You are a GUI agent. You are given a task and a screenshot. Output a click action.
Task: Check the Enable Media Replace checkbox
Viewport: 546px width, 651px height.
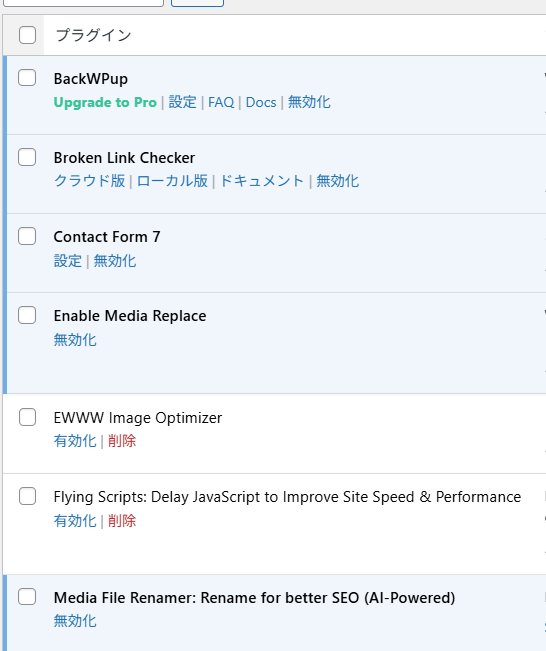click(x=27, y=315)
